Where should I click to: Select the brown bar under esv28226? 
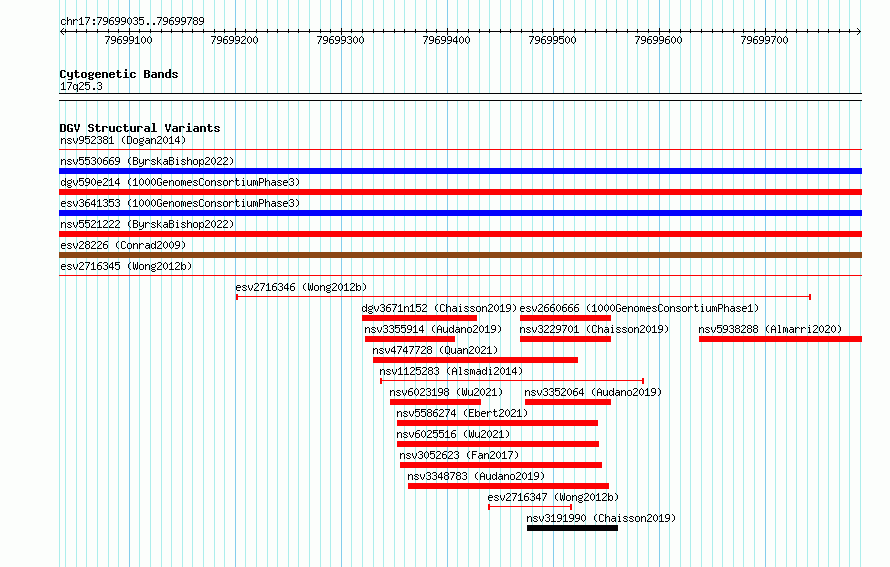(x=460, y=255)
